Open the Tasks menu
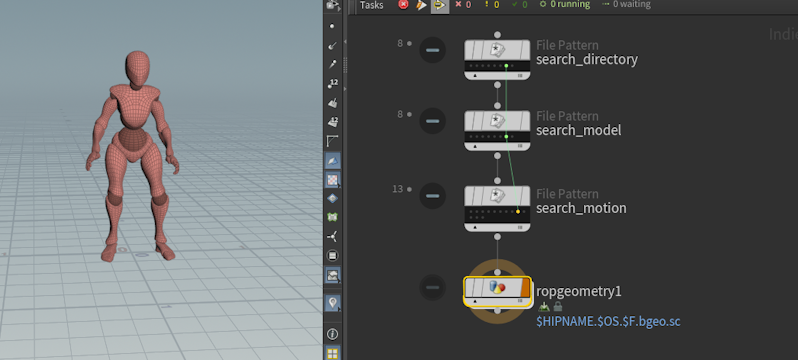Viewport: 798px width, 360px height. [x=372, y=5]
